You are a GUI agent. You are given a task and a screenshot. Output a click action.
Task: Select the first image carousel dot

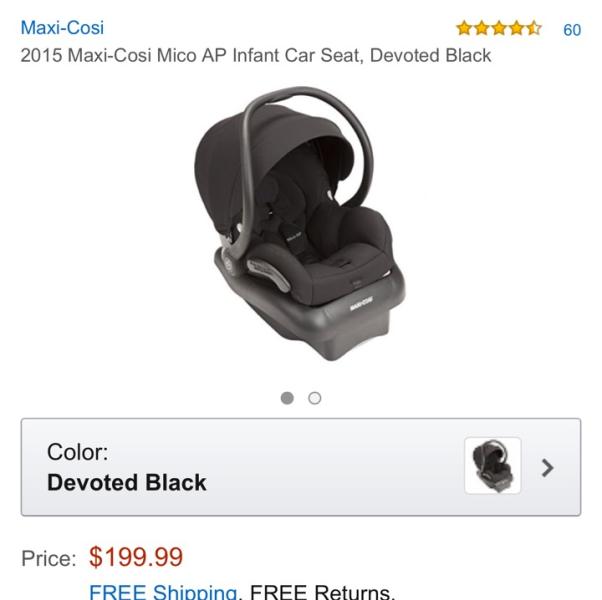[287, 398]
